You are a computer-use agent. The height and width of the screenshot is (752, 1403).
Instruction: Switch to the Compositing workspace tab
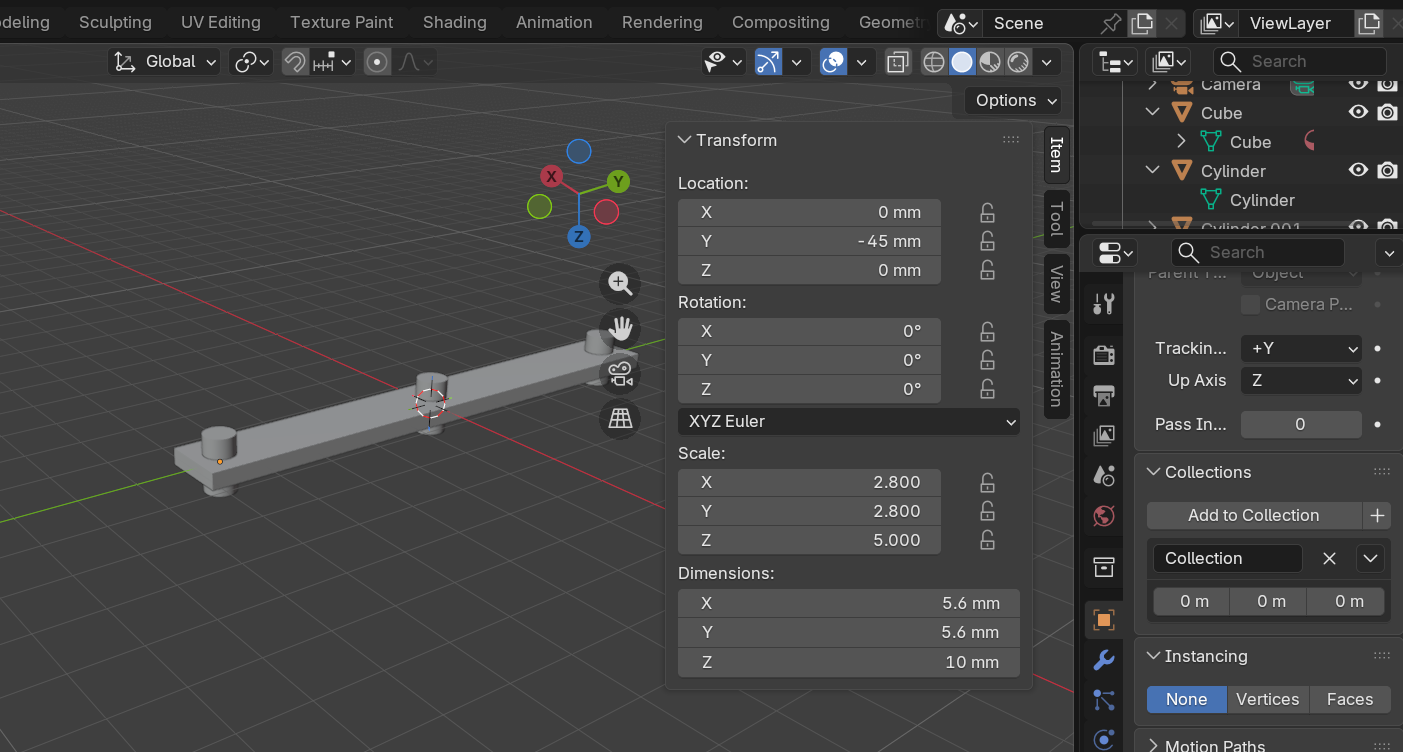tap(781, 22)
